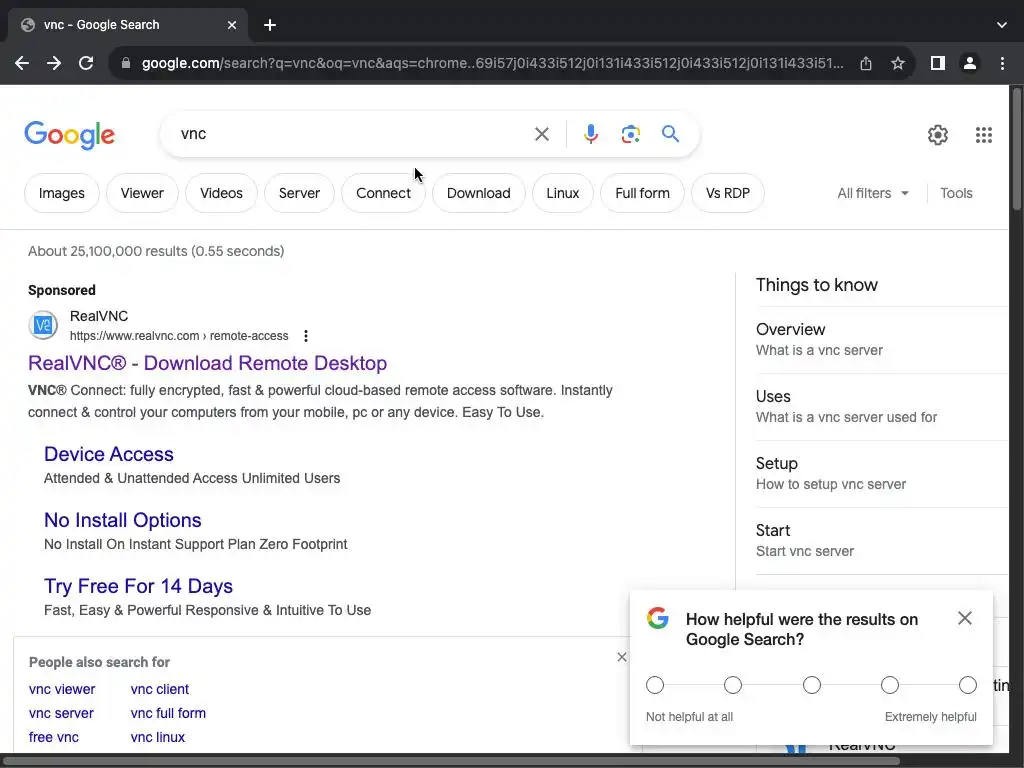Click the browser address bar URL

pyautogui.click(x=492, y=63)
